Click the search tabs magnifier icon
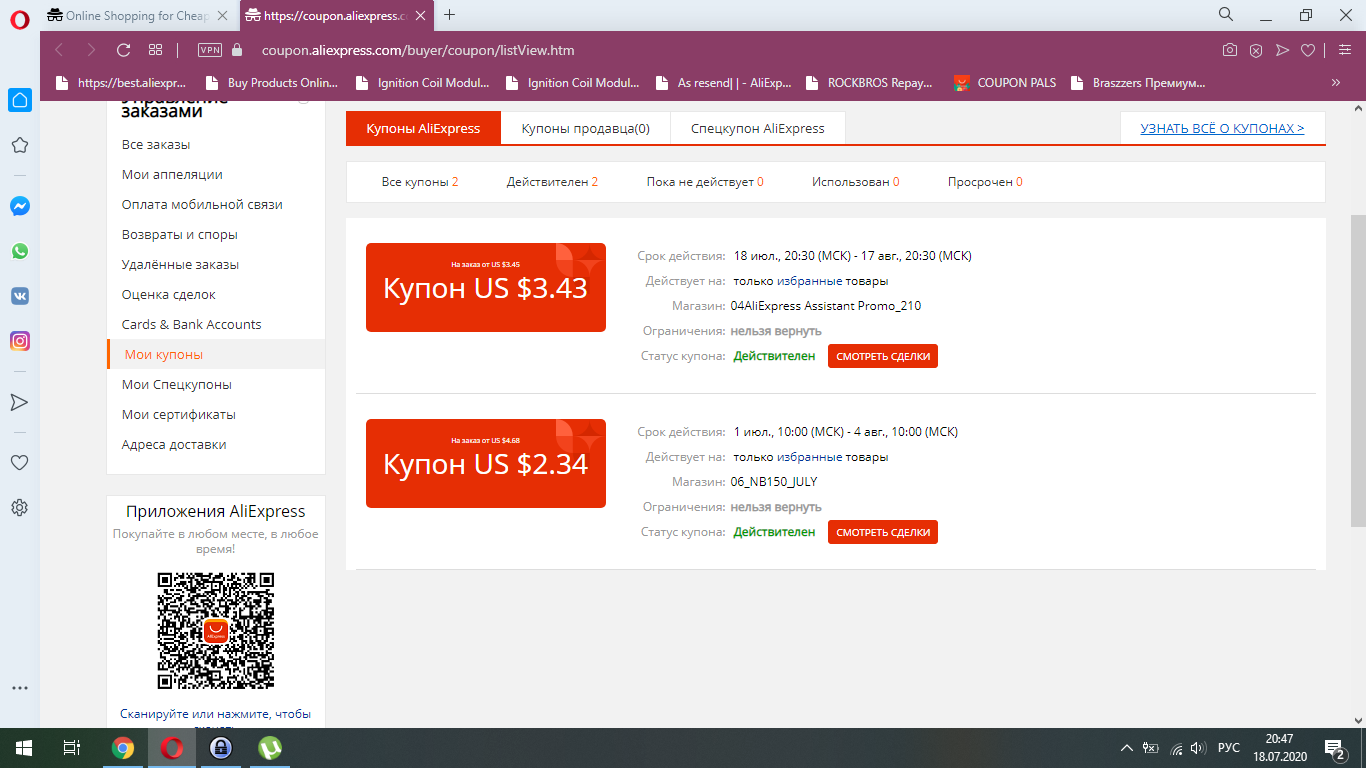The image size is (1366, 768). coord(1225,15)
